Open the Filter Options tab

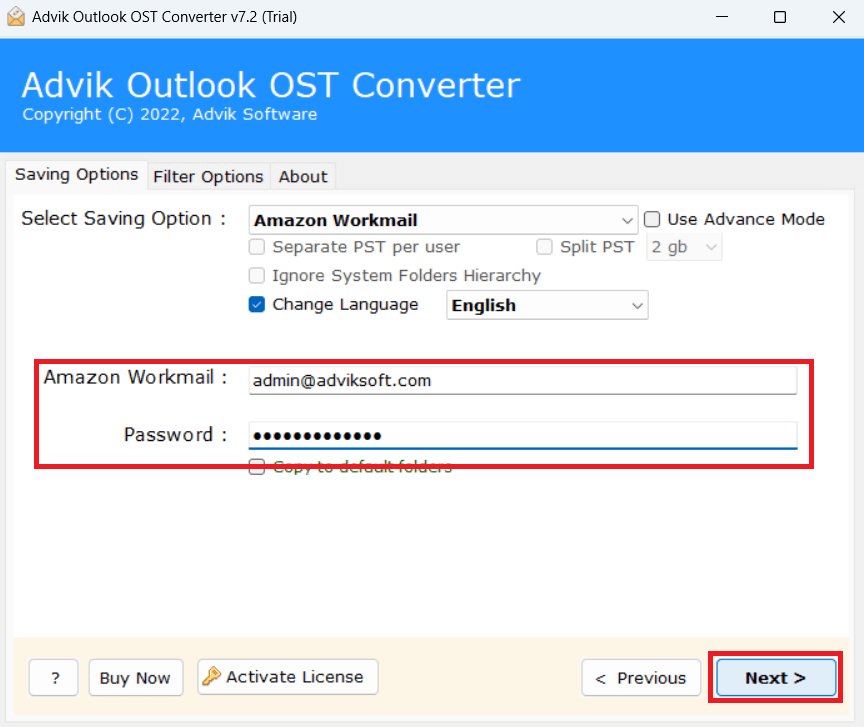point(208,177)
